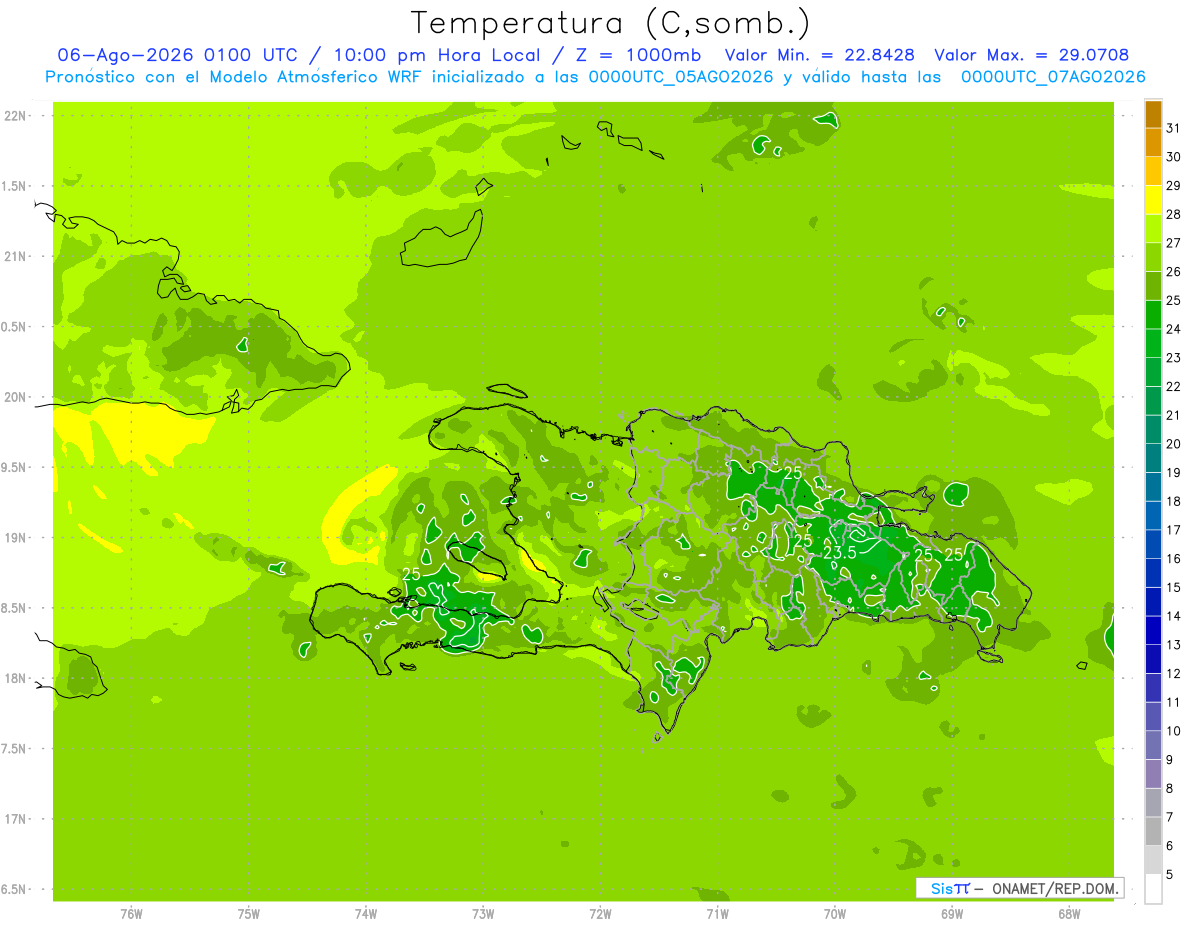Click the colorbar value "24"
1200x927 pixels.
pyautogui.click(x=1174, y=329)
